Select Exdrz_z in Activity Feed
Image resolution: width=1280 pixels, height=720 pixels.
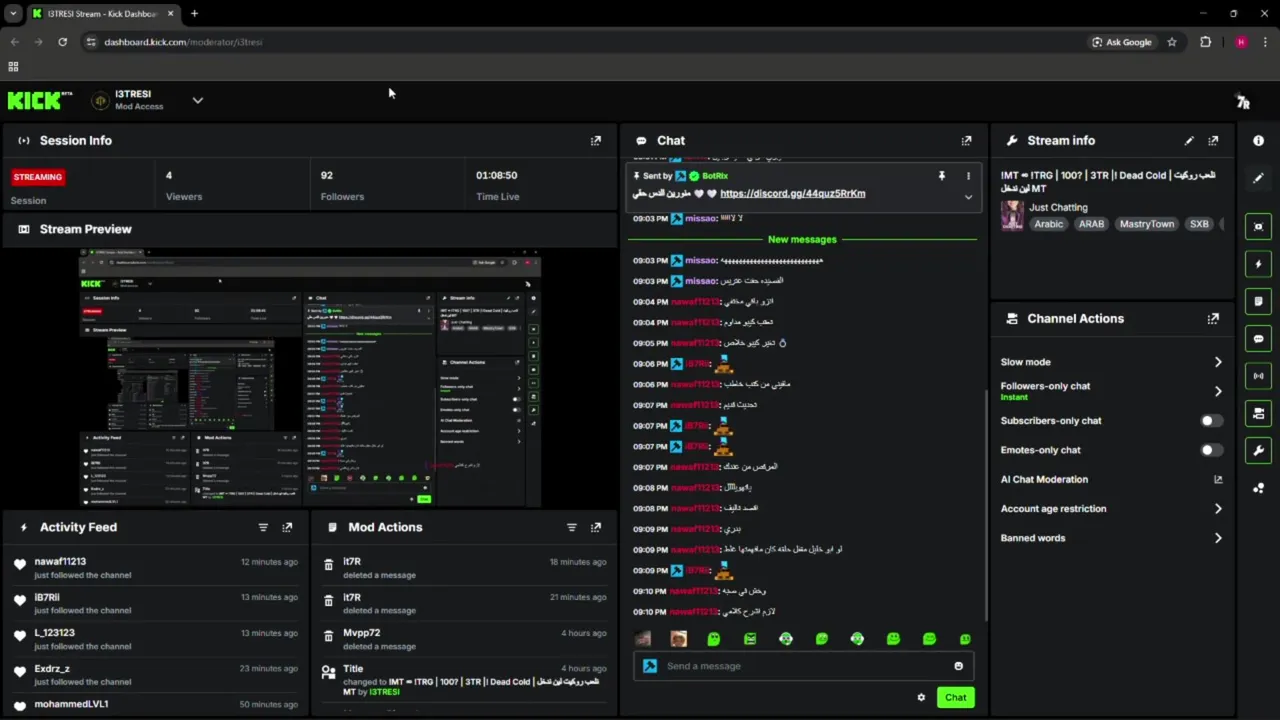[52, 669]
